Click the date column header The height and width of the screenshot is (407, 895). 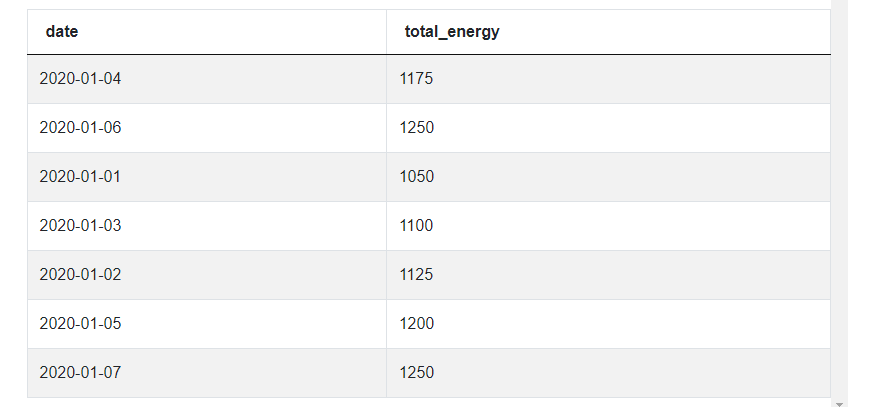point(207,32)
